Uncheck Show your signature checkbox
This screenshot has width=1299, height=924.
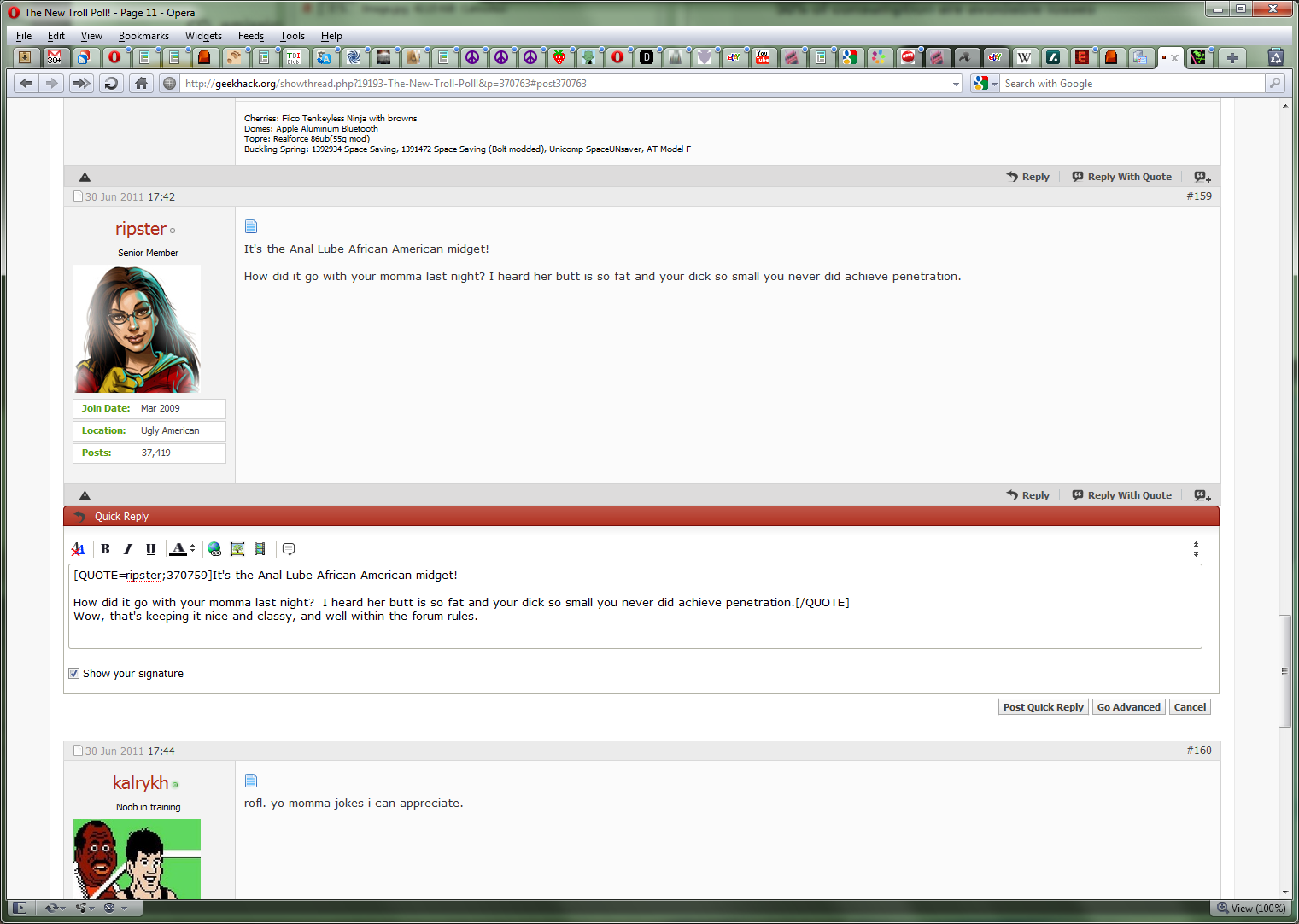pos(74,674)
